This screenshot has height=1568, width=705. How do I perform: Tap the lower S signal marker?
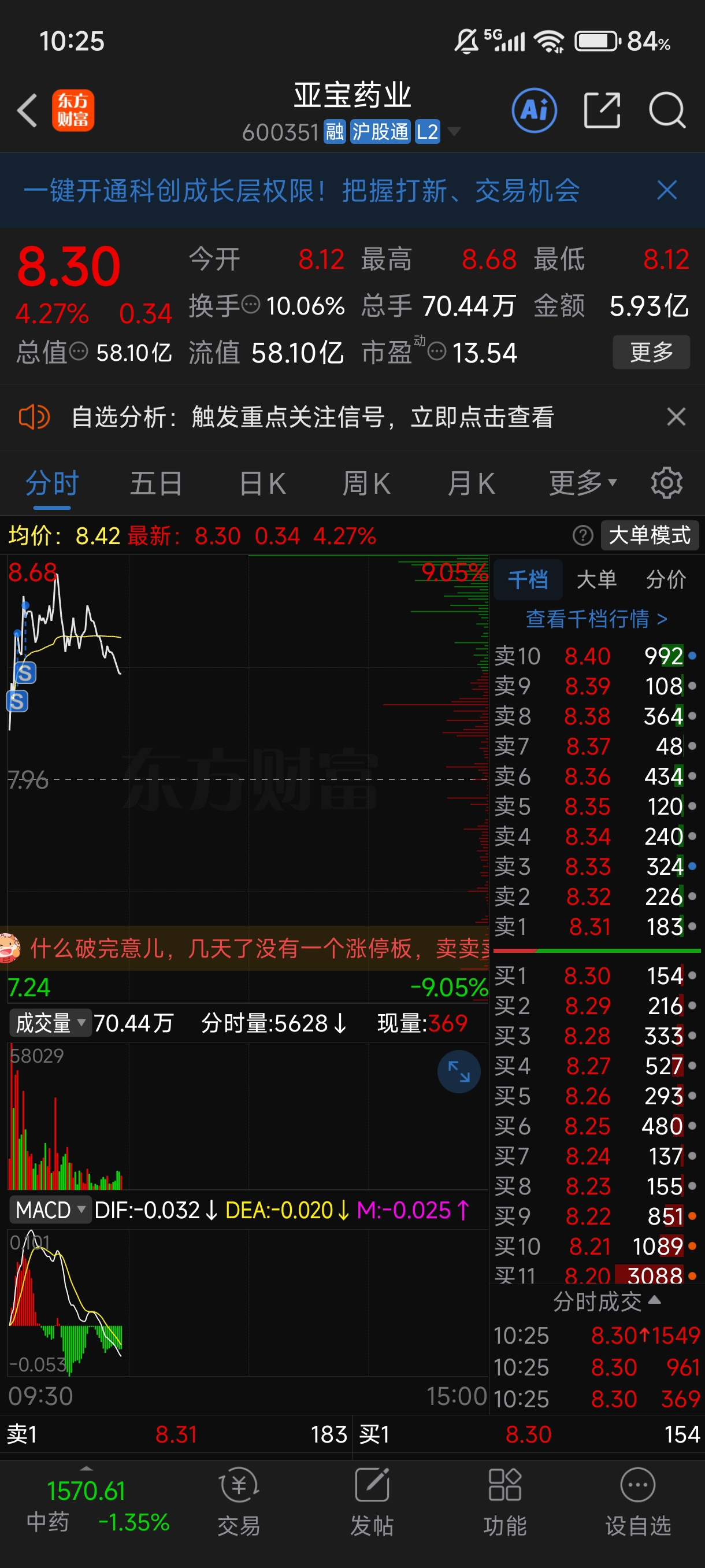[17, 701]
